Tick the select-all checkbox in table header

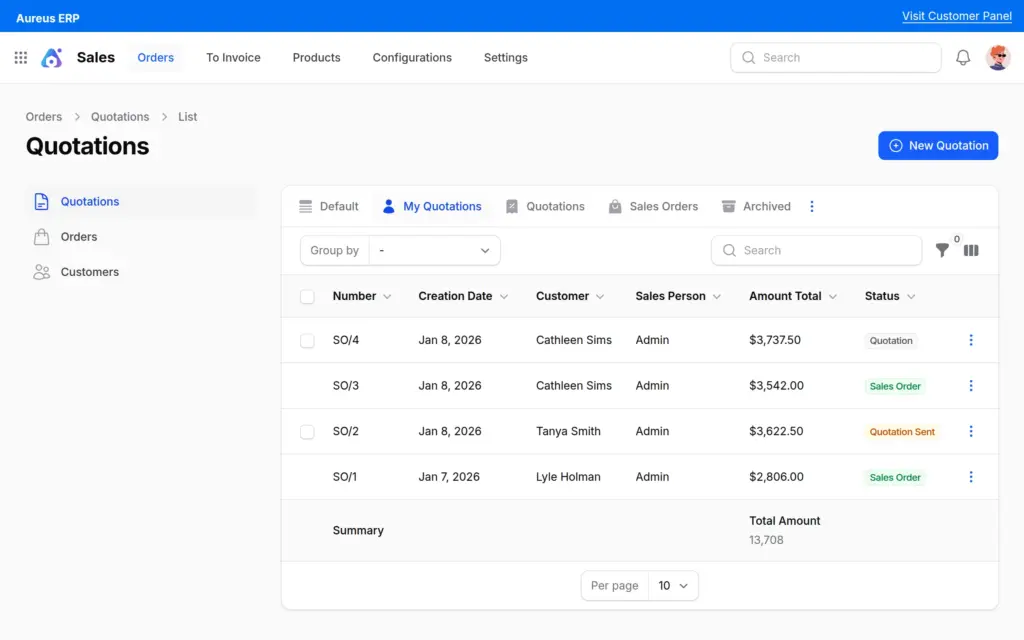[x=307, y=297]
